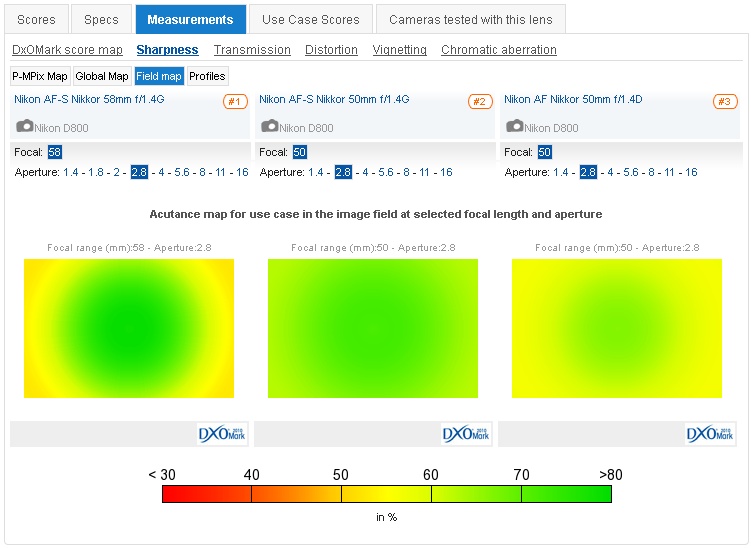751x548 pixels.
Task: Set AF-S 50mm f/1.4G aperture to 11
Action: (424, 172)
